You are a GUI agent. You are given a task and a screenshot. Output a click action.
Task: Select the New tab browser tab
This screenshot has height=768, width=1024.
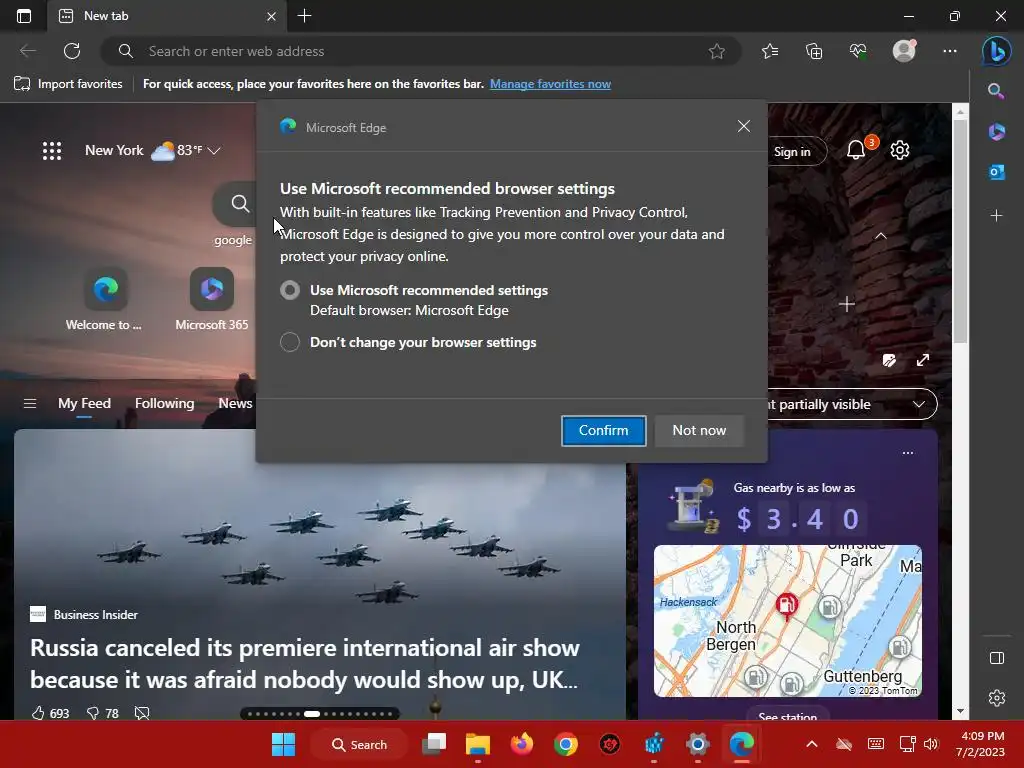[168, 16]
